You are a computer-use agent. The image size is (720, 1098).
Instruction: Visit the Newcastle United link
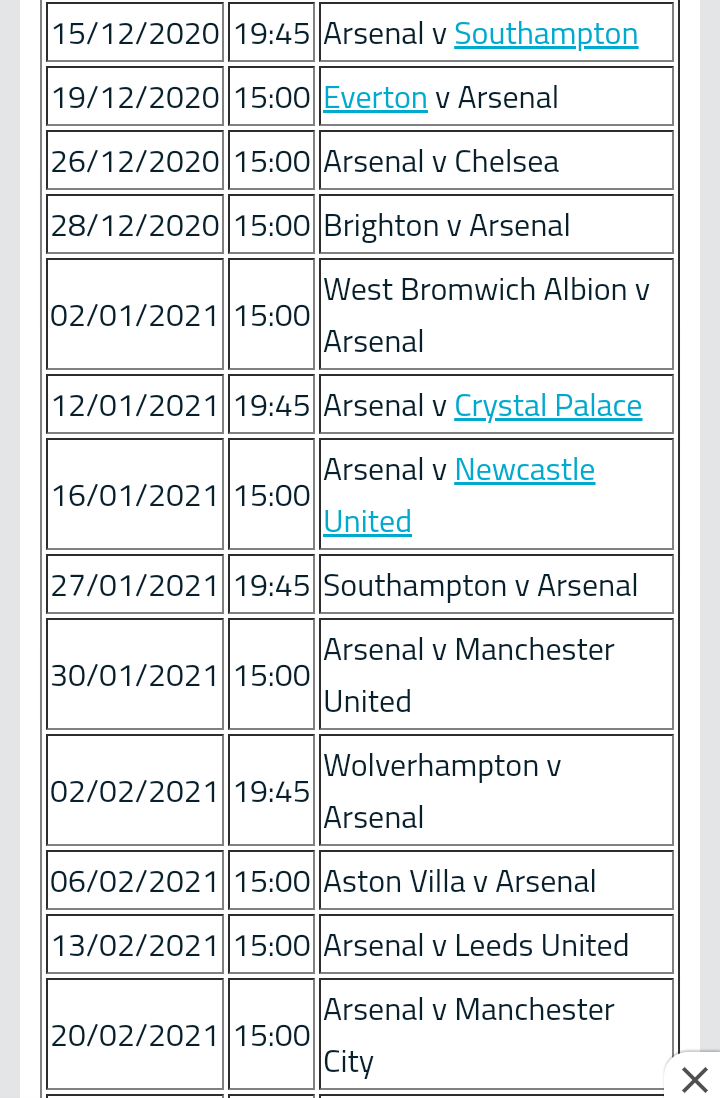[524, 470]
